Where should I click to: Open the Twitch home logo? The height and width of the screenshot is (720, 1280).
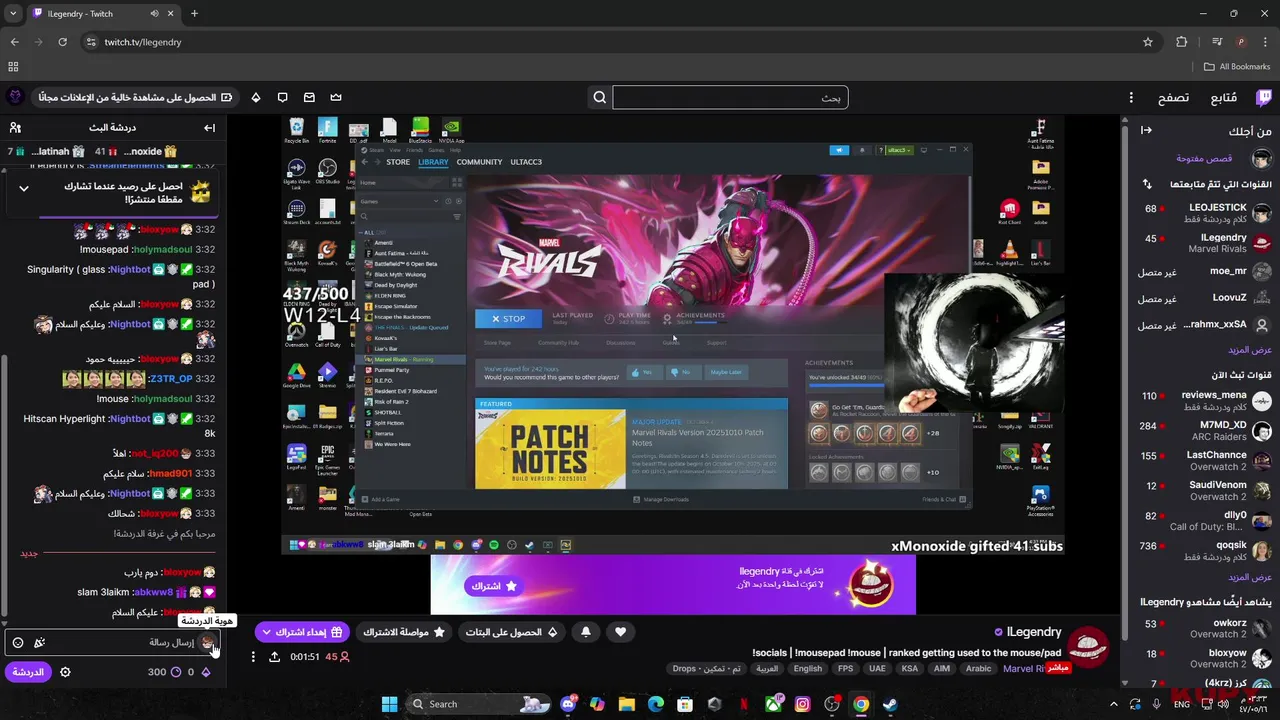tap(1264, 97)
